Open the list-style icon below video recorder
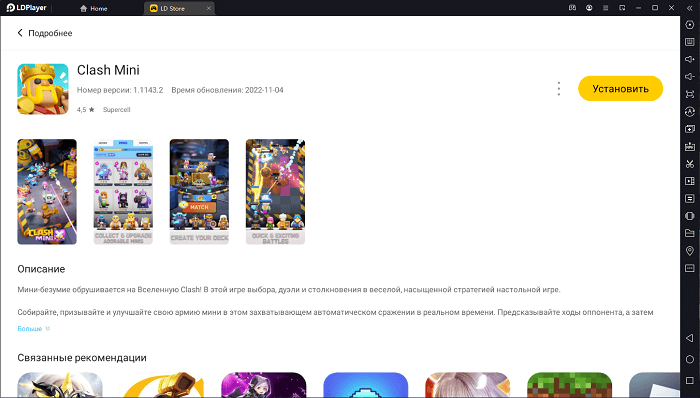Image resolution: width=700 pixels, height=398 pixels. click(690, 199)
